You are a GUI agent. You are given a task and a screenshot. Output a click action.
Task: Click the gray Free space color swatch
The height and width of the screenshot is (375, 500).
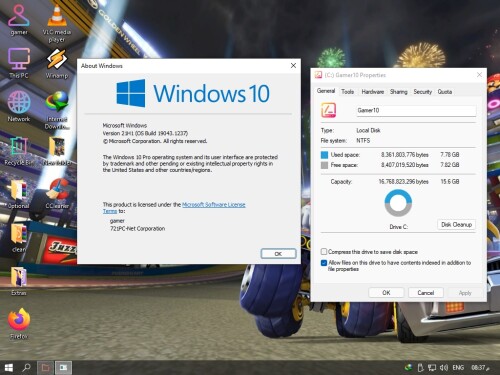click(324, 165)
